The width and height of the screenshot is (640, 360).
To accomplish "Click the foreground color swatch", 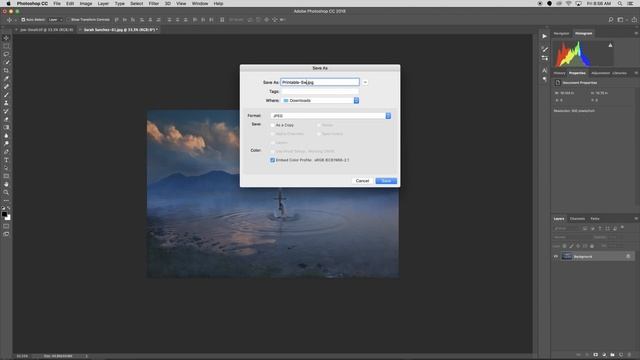I will click(4, 214).
